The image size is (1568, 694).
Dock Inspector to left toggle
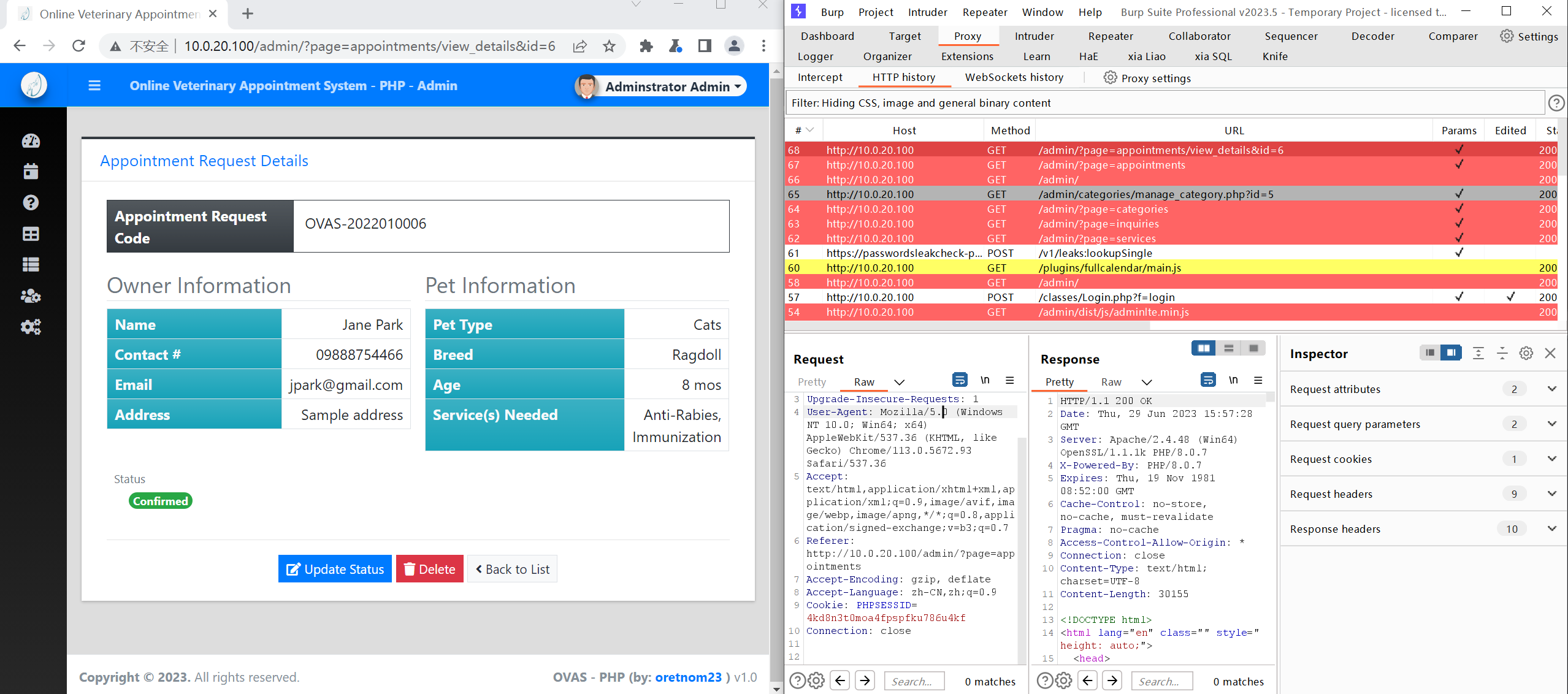[1430, 353]
